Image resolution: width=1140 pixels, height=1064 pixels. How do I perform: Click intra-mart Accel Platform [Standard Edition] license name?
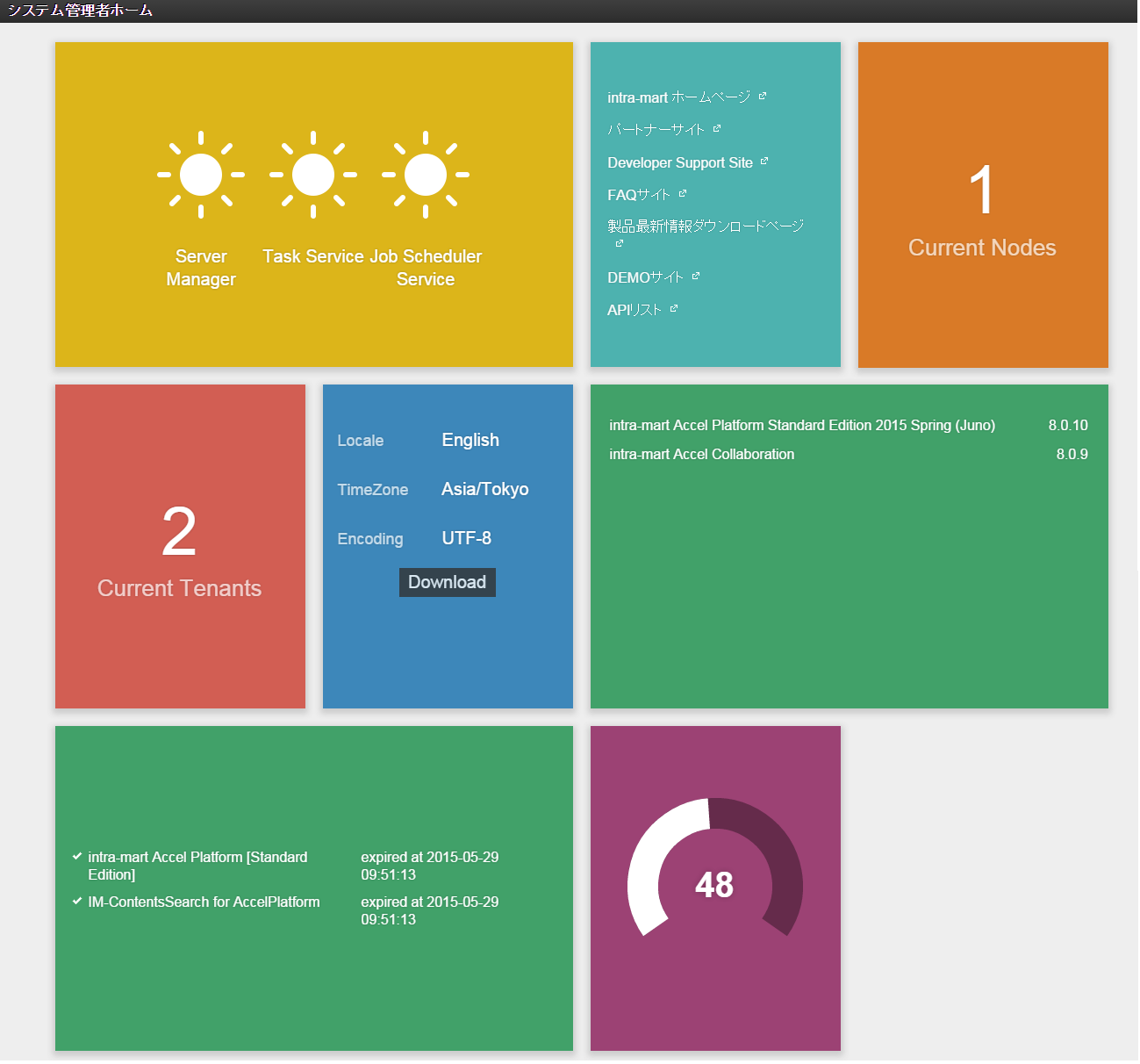197,866
